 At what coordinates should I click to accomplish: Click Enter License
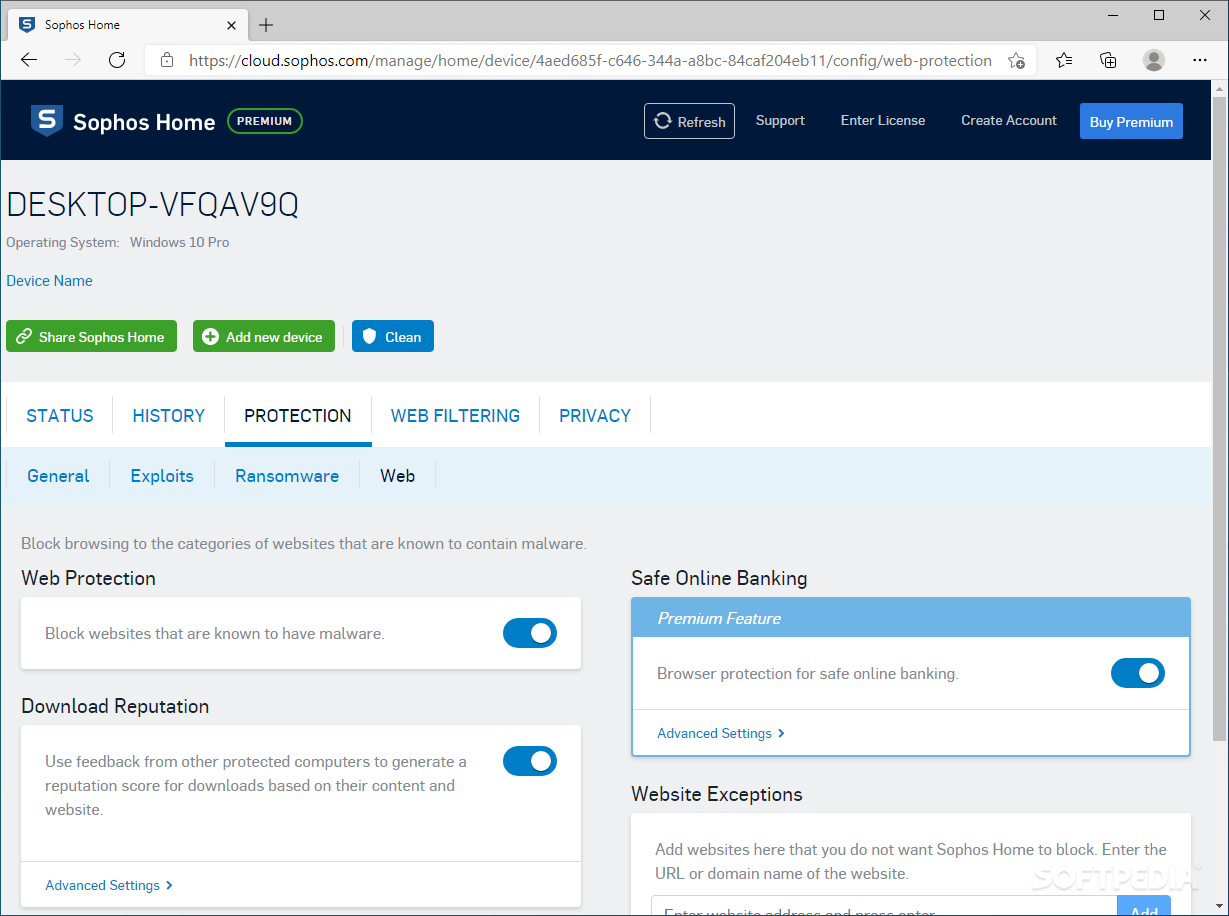click(883, 120)
